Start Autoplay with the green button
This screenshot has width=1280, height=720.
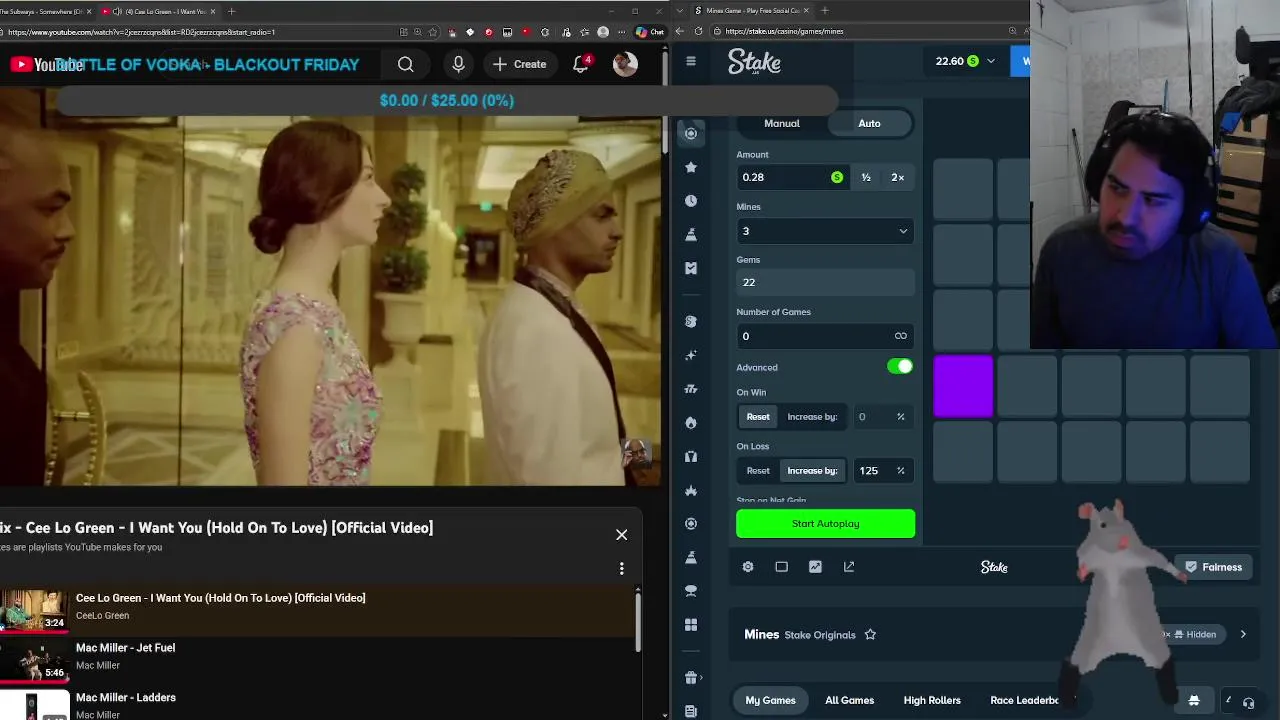coord(825,523)
